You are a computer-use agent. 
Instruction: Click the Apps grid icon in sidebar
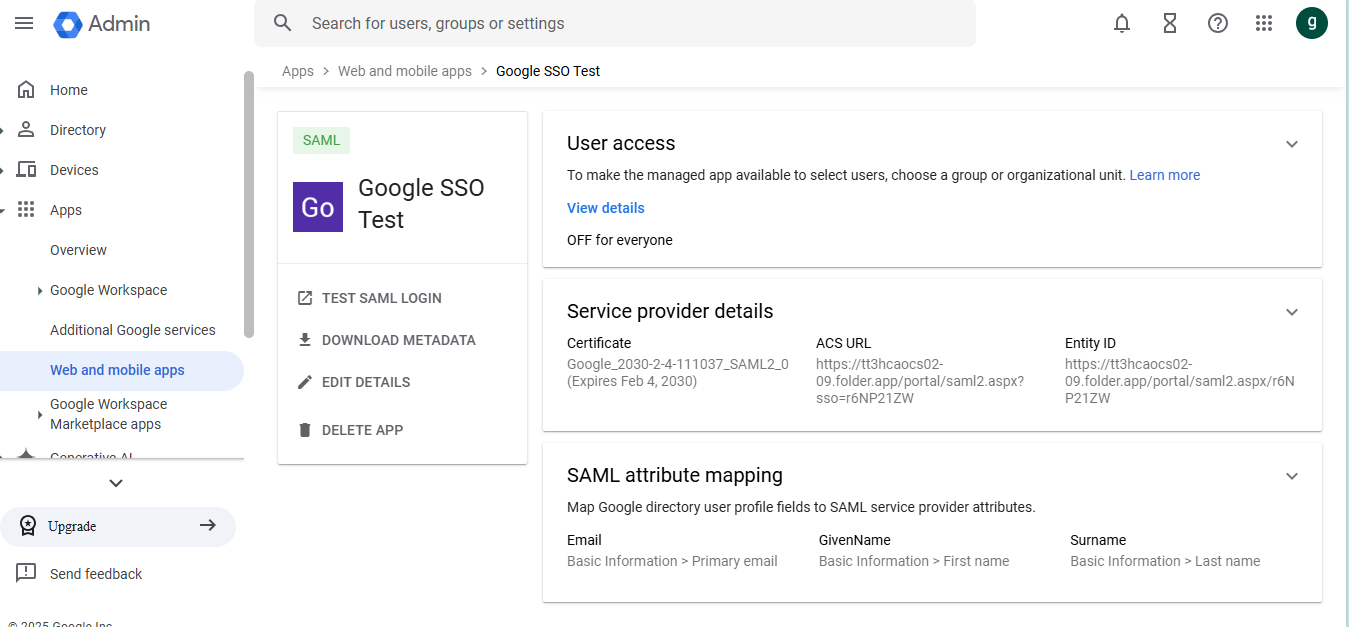(27, 209)
